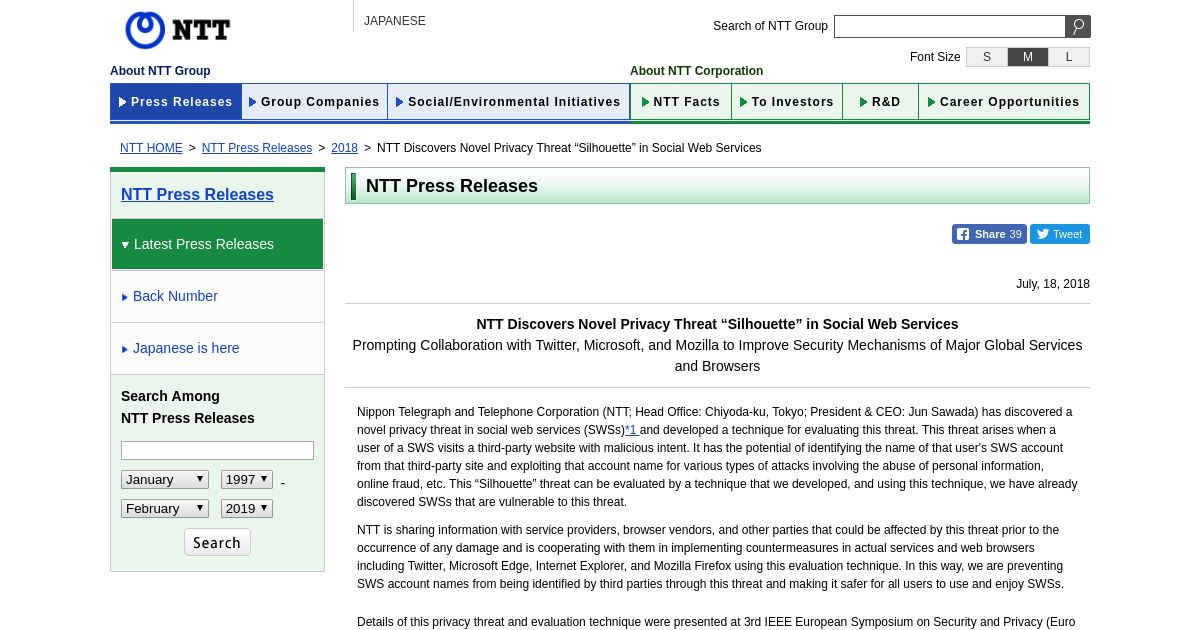Screen dimensions: 1200x630
Task: Open Social/Environmental Initiatives nav tab
Action: point(509,102)
